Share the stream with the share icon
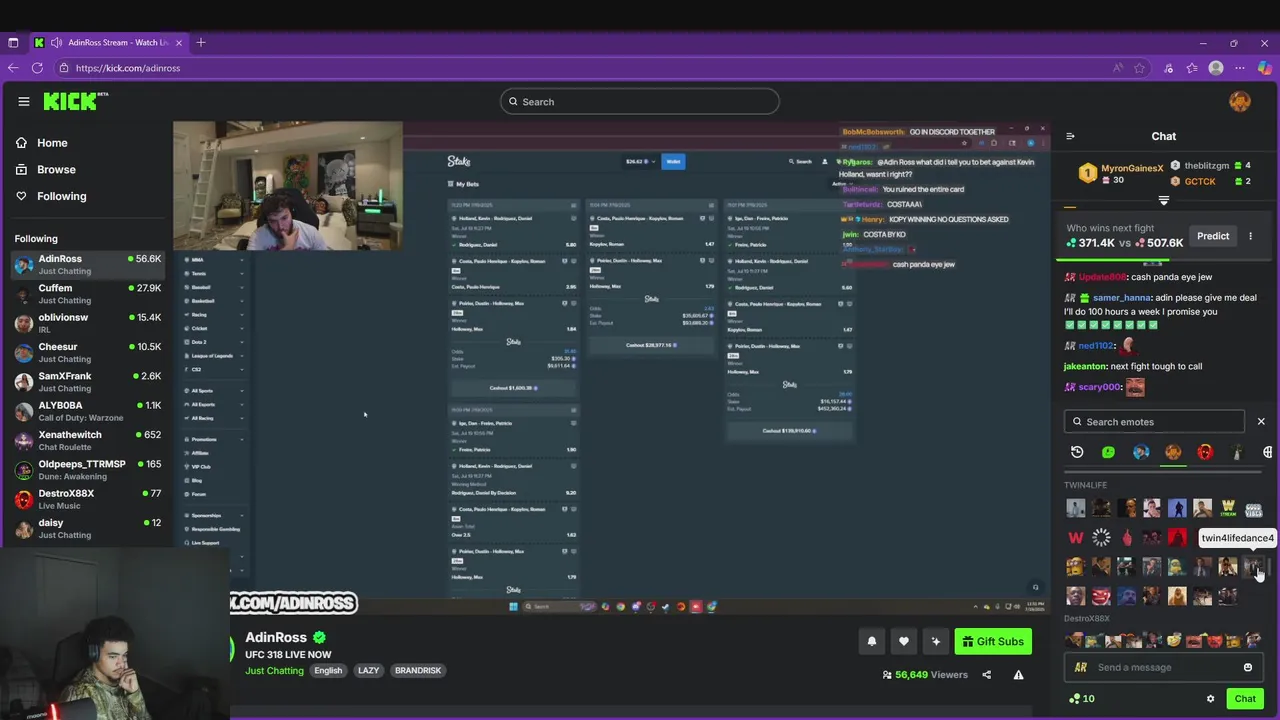1280x720 pixels. tap(986, 675)
